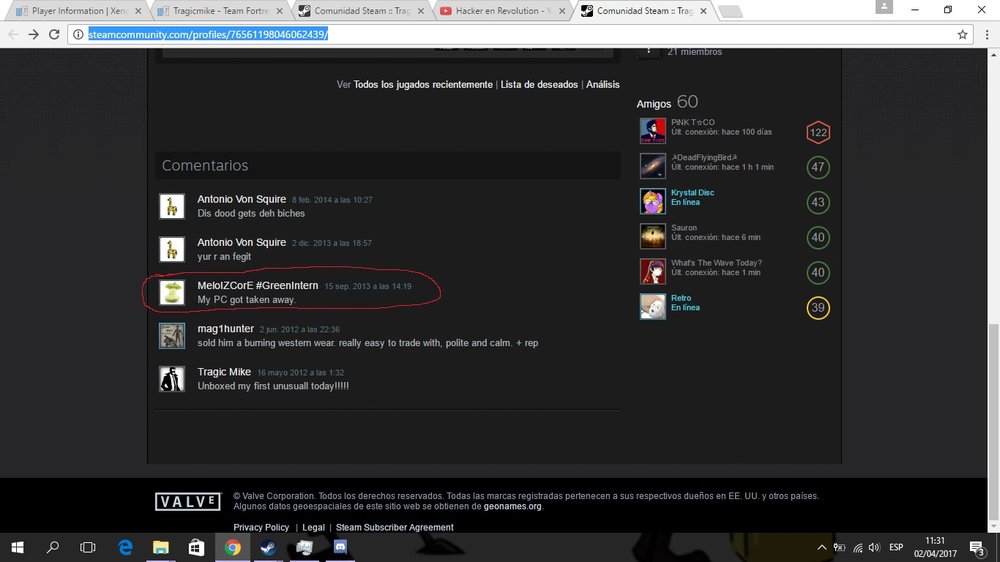Open friend What's The Wave Today? profile
The height and width of the screenshot is (562, 1000).
click(716, 263)
